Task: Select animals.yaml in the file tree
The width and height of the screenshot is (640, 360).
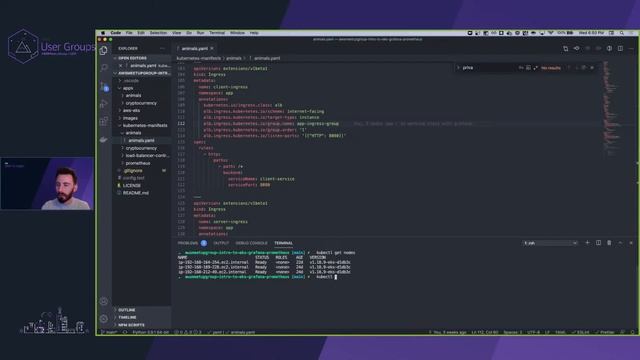Action: pos(141,140)
